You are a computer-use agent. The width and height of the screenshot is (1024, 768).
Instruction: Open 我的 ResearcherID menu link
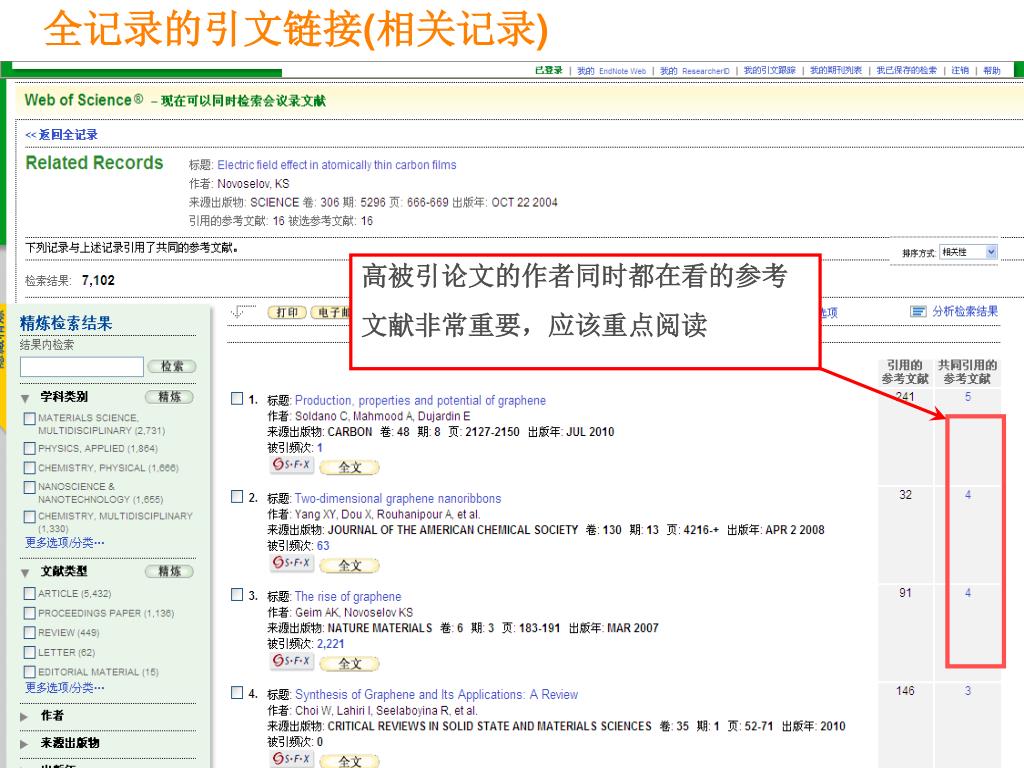694,71
